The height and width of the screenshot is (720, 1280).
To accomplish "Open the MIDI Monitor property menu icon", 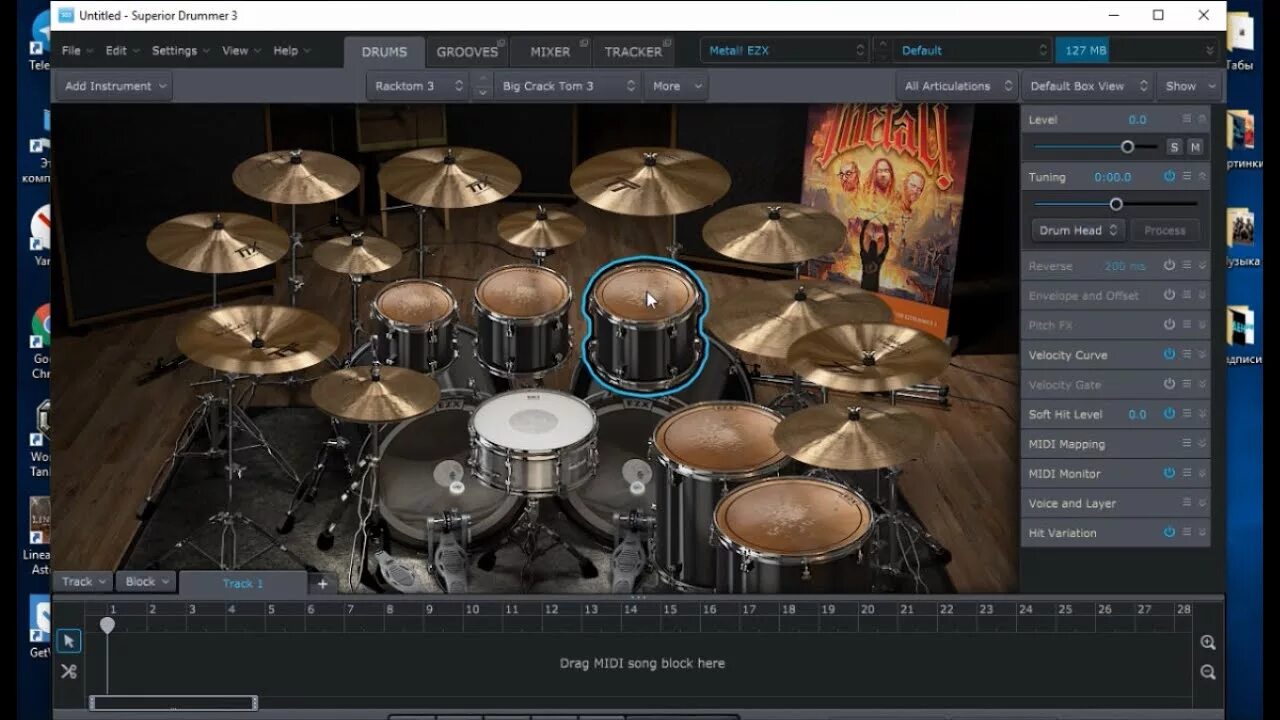I will (1187, 472).
